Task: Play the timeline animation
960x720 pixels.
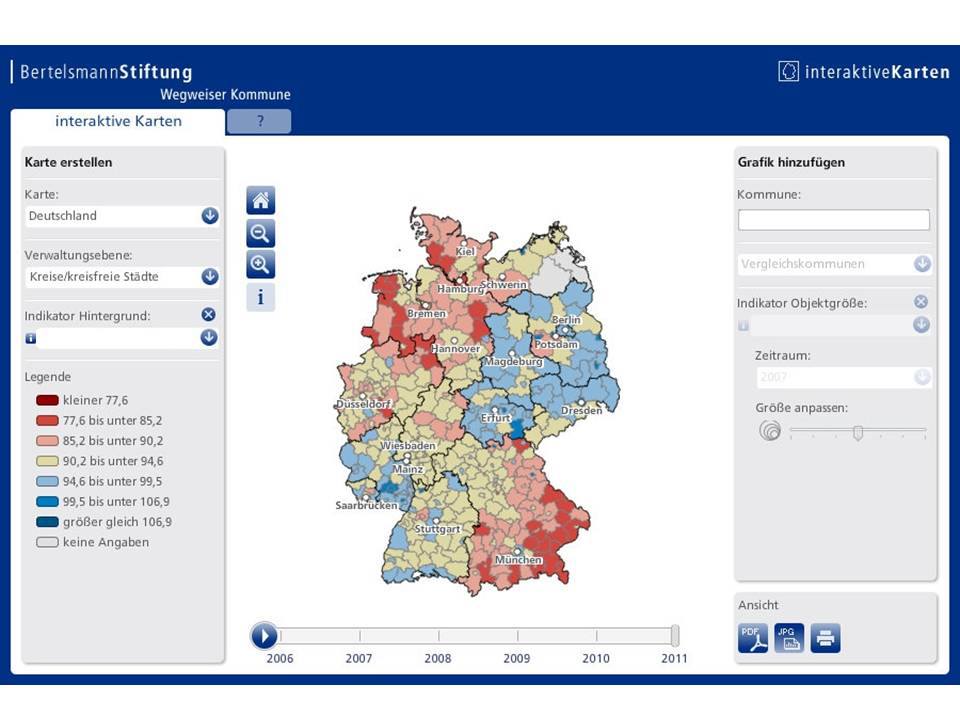Action: coord(264,636)
